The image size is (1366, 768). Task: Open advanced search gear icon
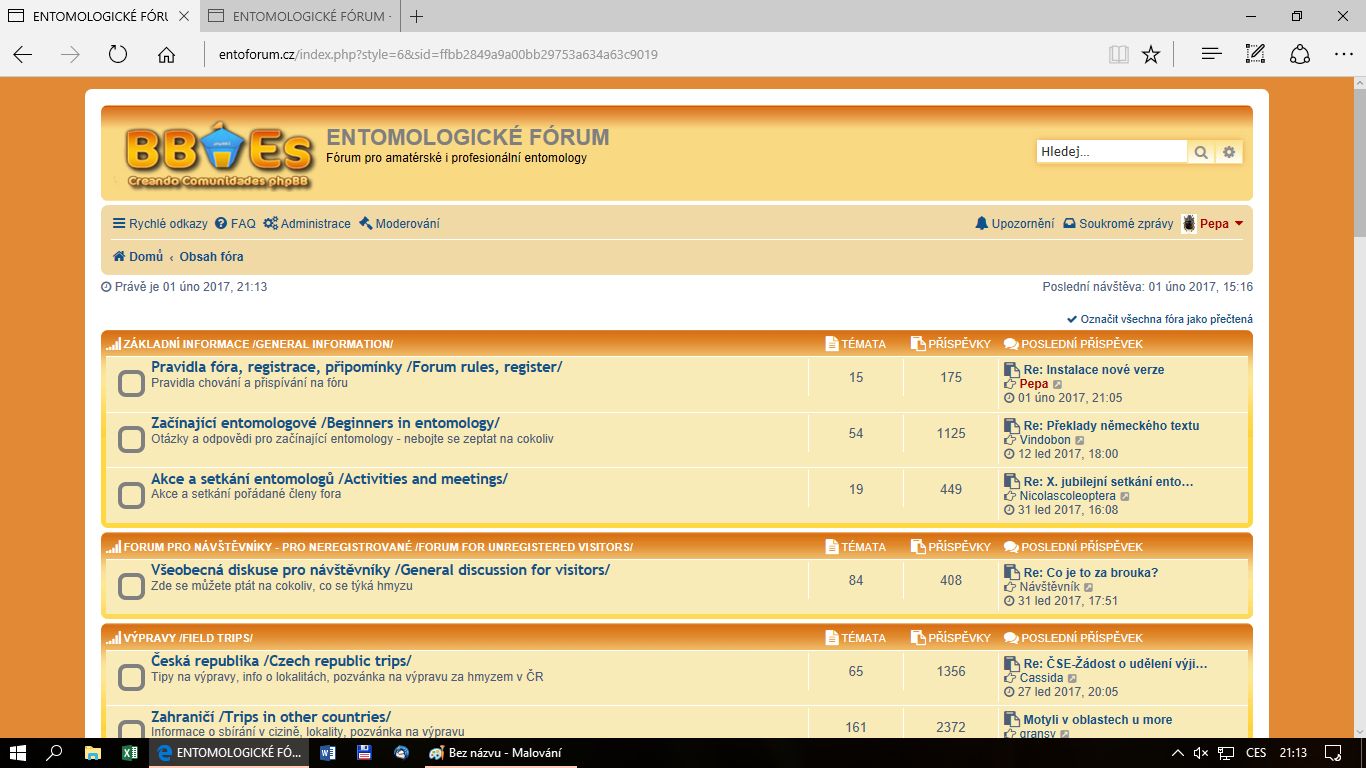coord(1229,152)
